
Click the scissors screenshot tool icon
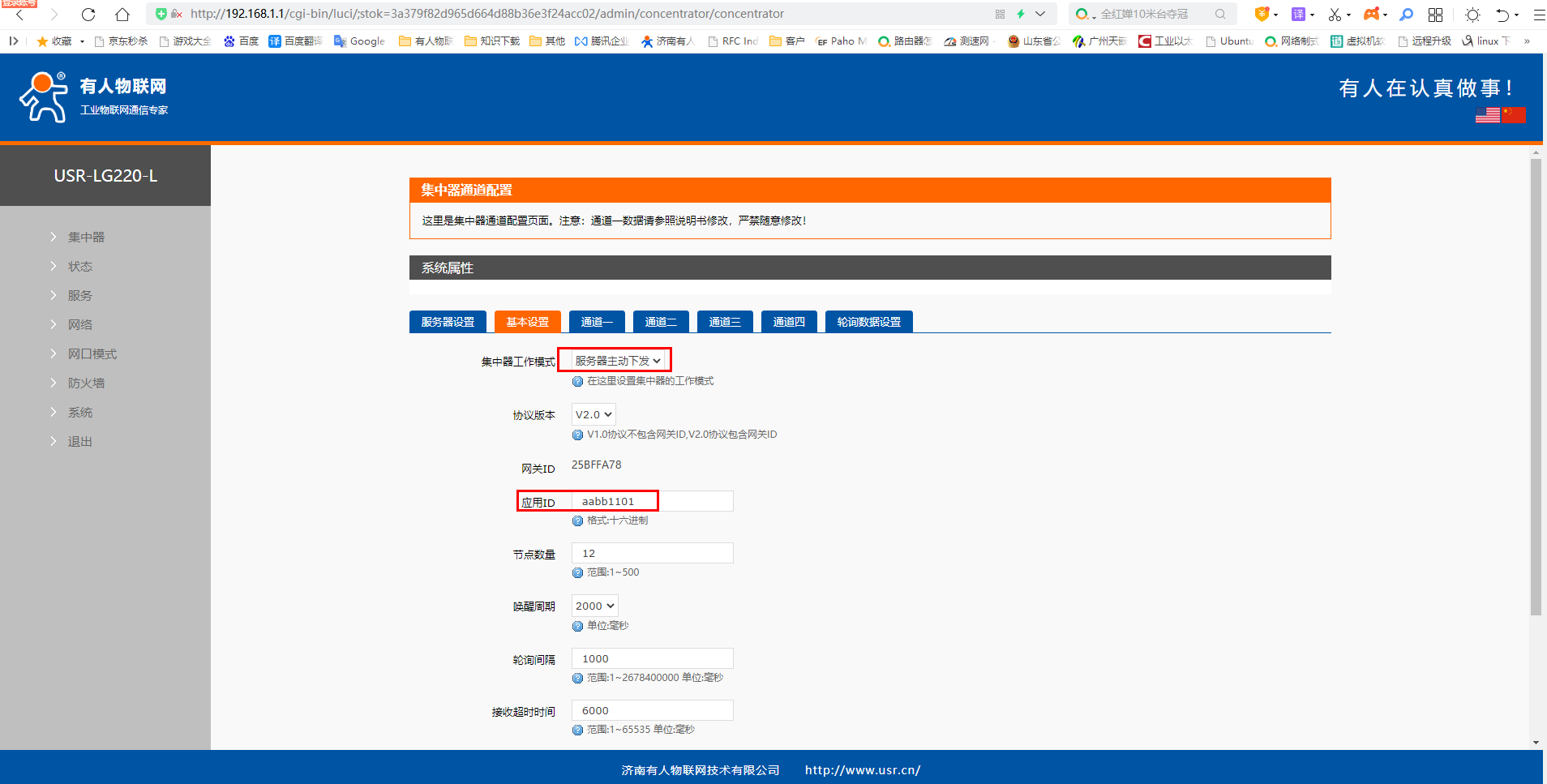pyautogui.click(x=1335, y=15)
